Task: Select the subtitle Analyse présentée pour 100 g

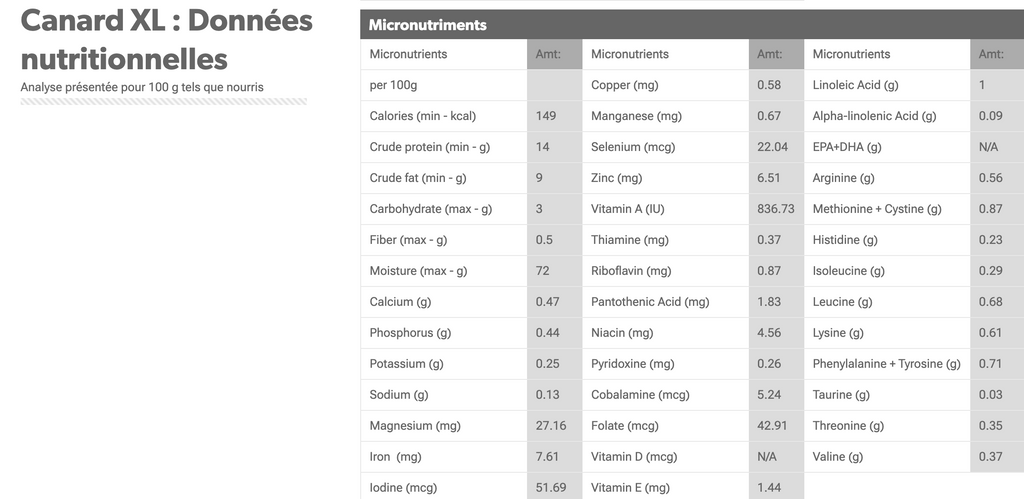Action: pyautogui.click(x=142, y=87)
